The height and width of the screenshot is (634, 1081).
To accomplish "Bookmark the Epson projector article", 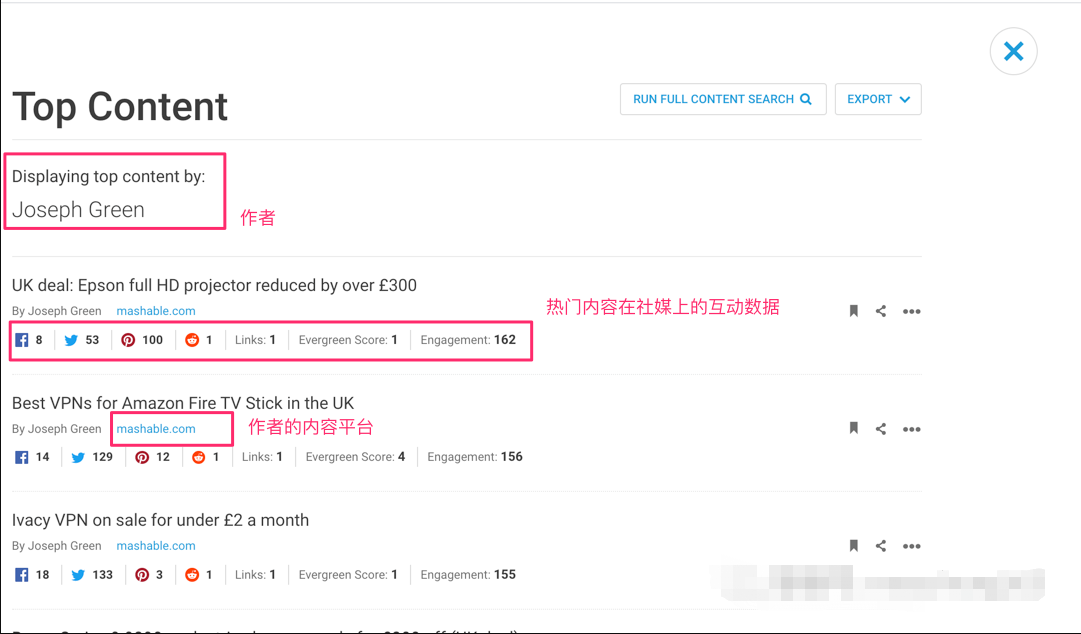I will 853,311.
